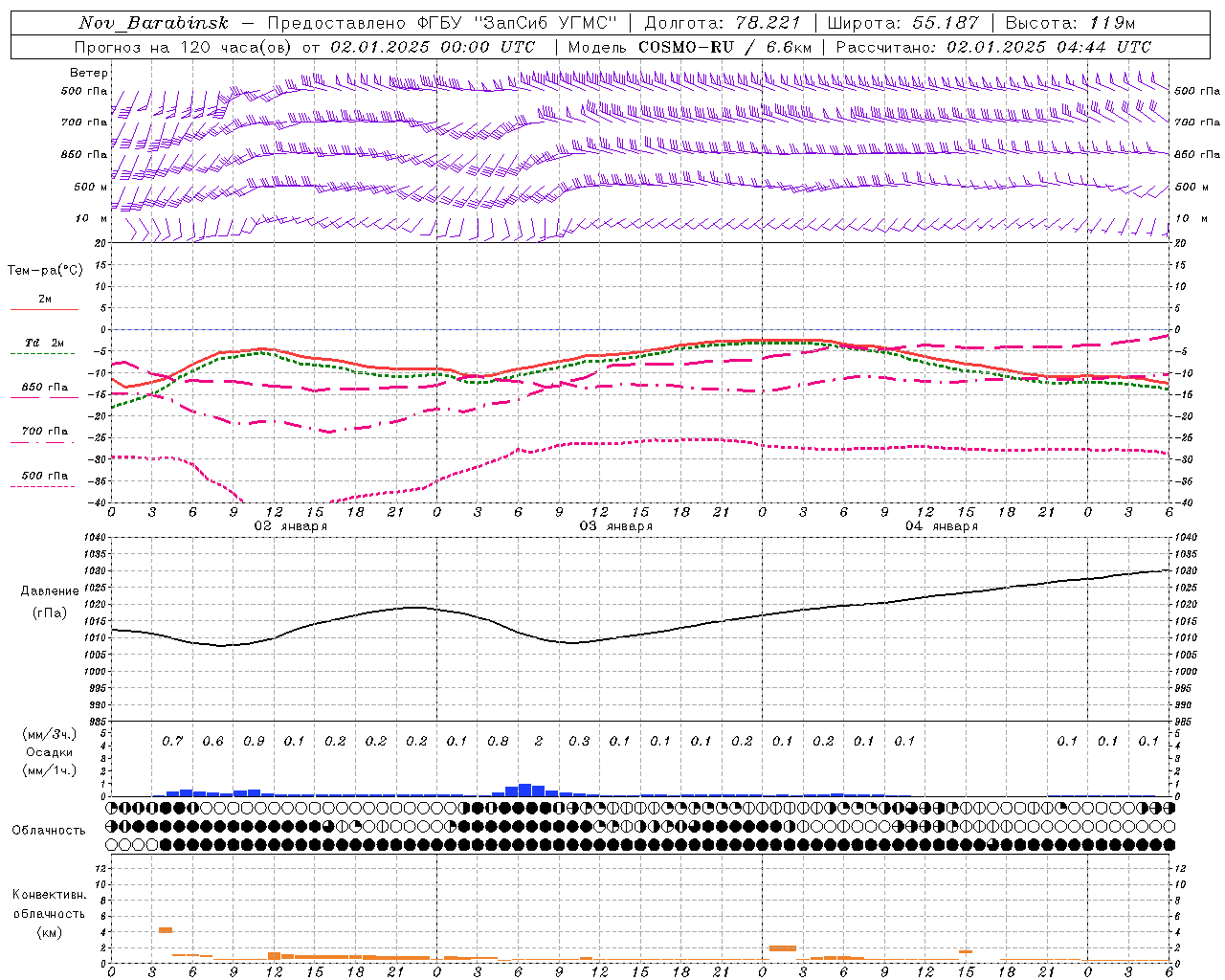Image resolution: width=1225 pixels, height=980 pixels.
Task: Click the 0.7 precipitation value
Action: (172, 741)
